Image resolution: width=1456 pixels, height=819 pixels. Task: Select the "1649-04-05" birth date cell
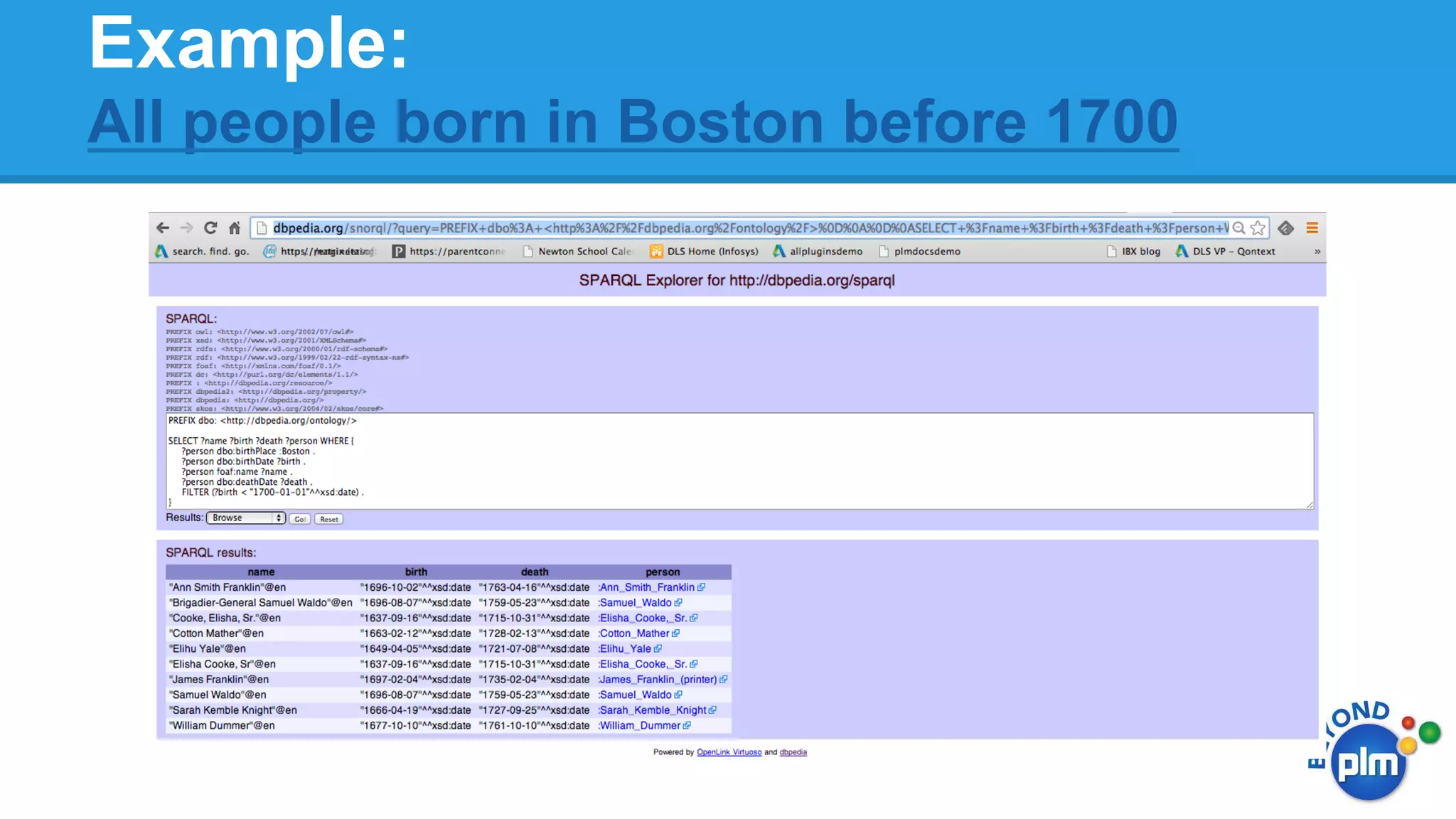tap(415, 649)
